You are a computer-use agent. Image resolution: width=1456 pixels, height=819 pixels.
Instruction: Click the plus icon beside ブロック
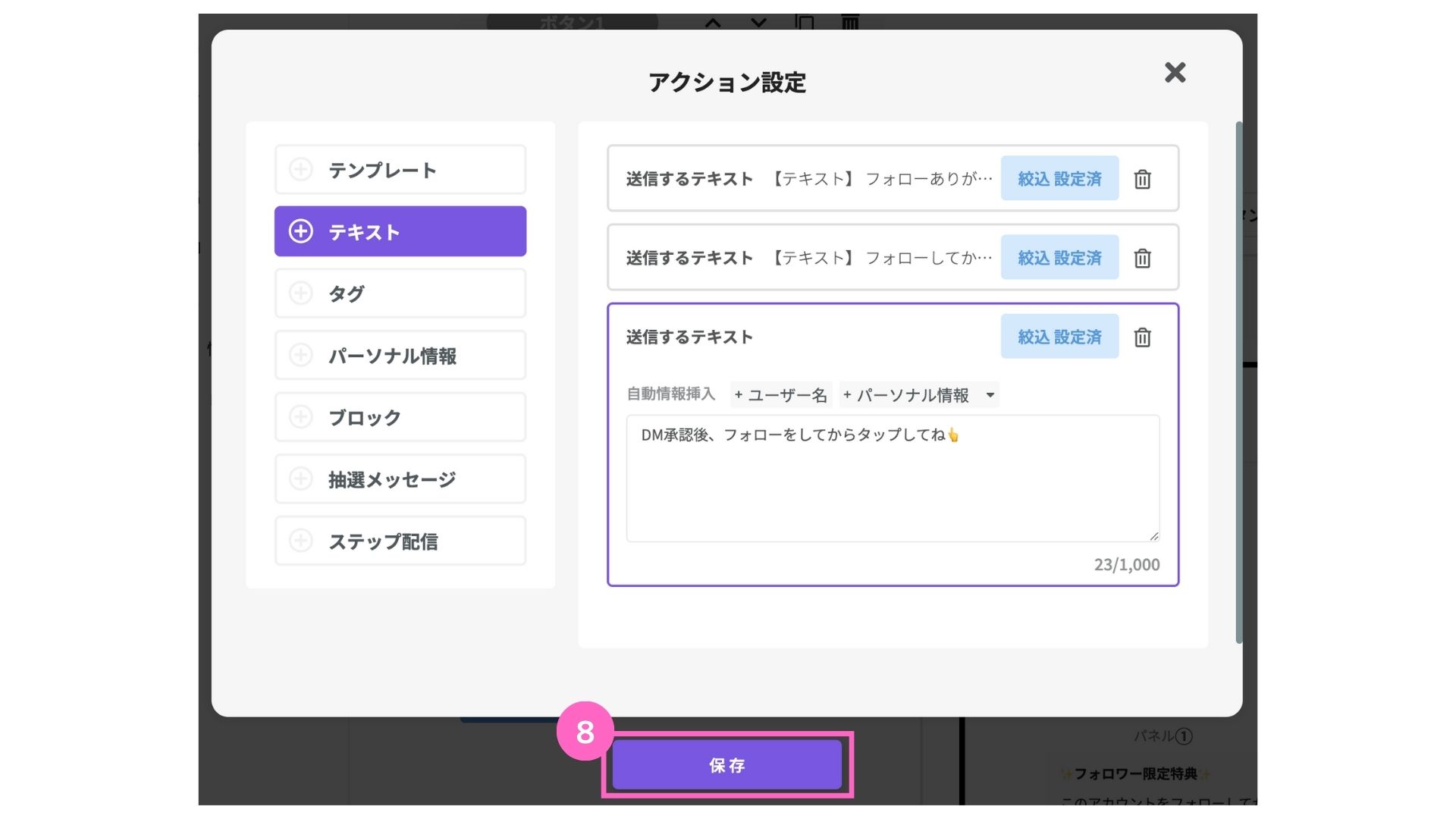pos(301,416)
